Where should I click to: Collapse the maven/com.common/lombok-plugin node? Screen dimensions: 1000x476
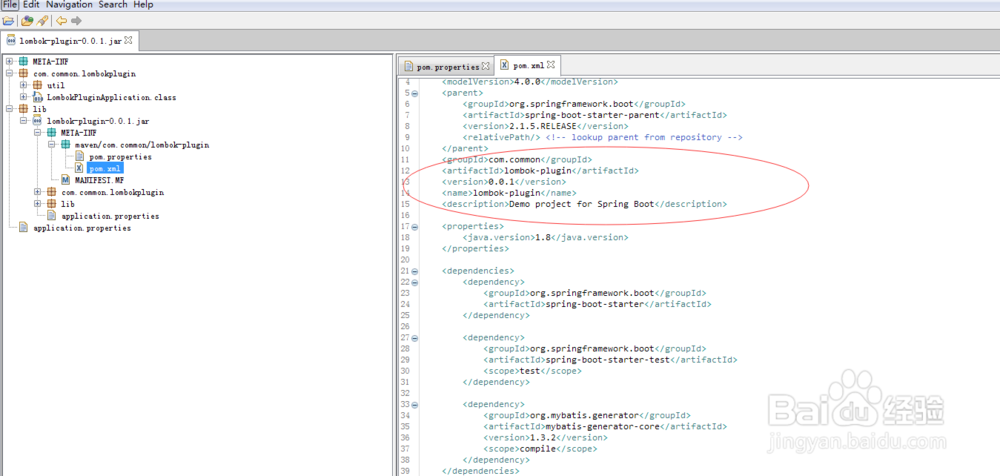click(x=51, y=145)
